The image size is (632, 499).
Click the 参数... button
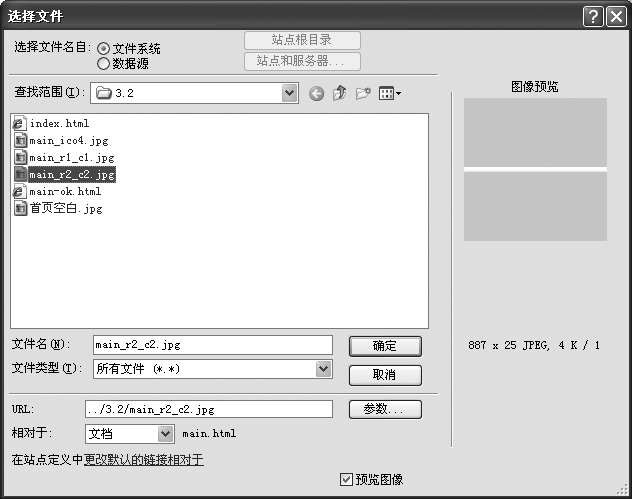(x=385, y=410)
